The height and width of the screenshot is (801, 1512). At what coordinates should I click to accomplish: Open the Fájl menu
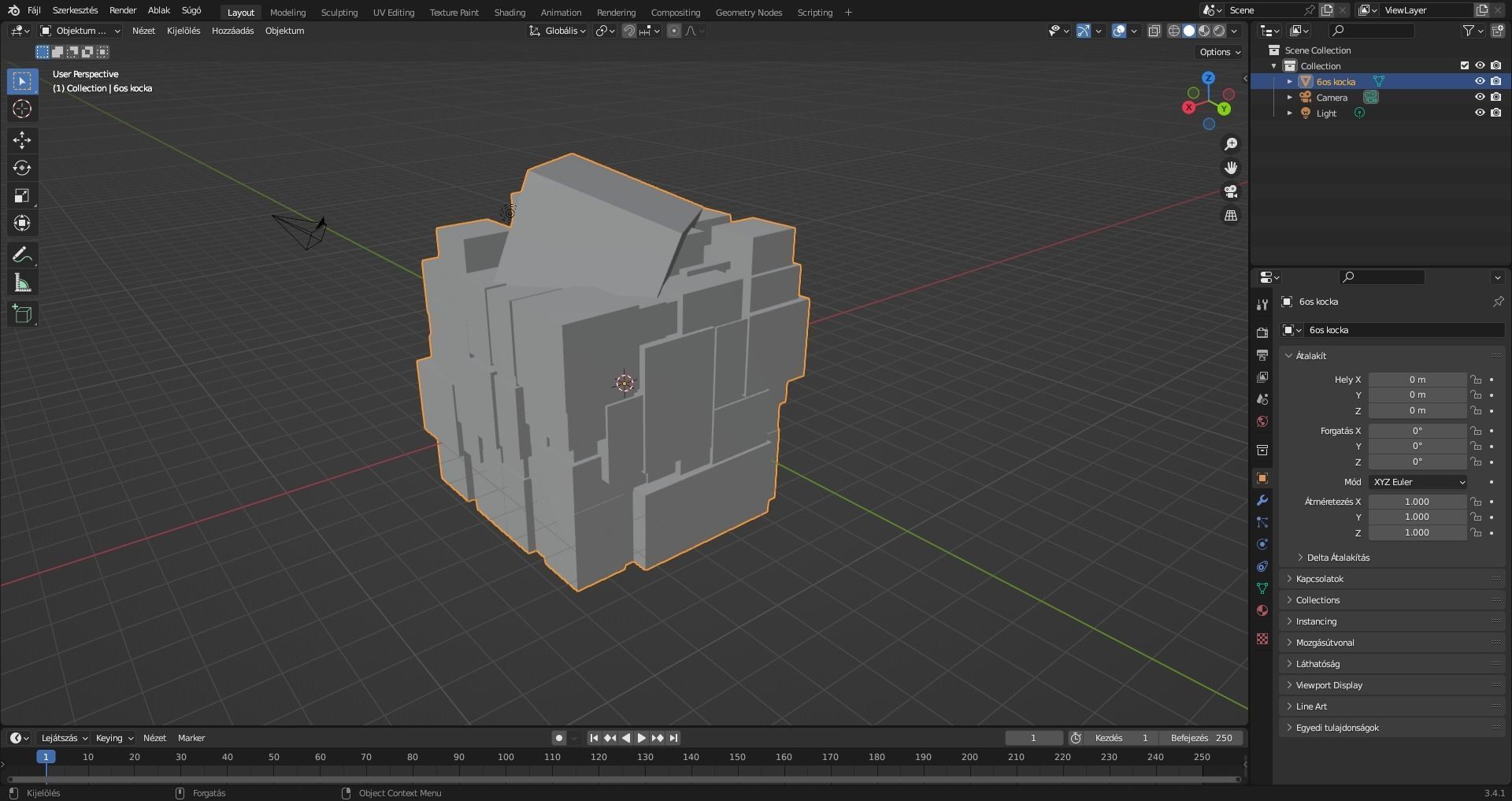coord(34,11)
